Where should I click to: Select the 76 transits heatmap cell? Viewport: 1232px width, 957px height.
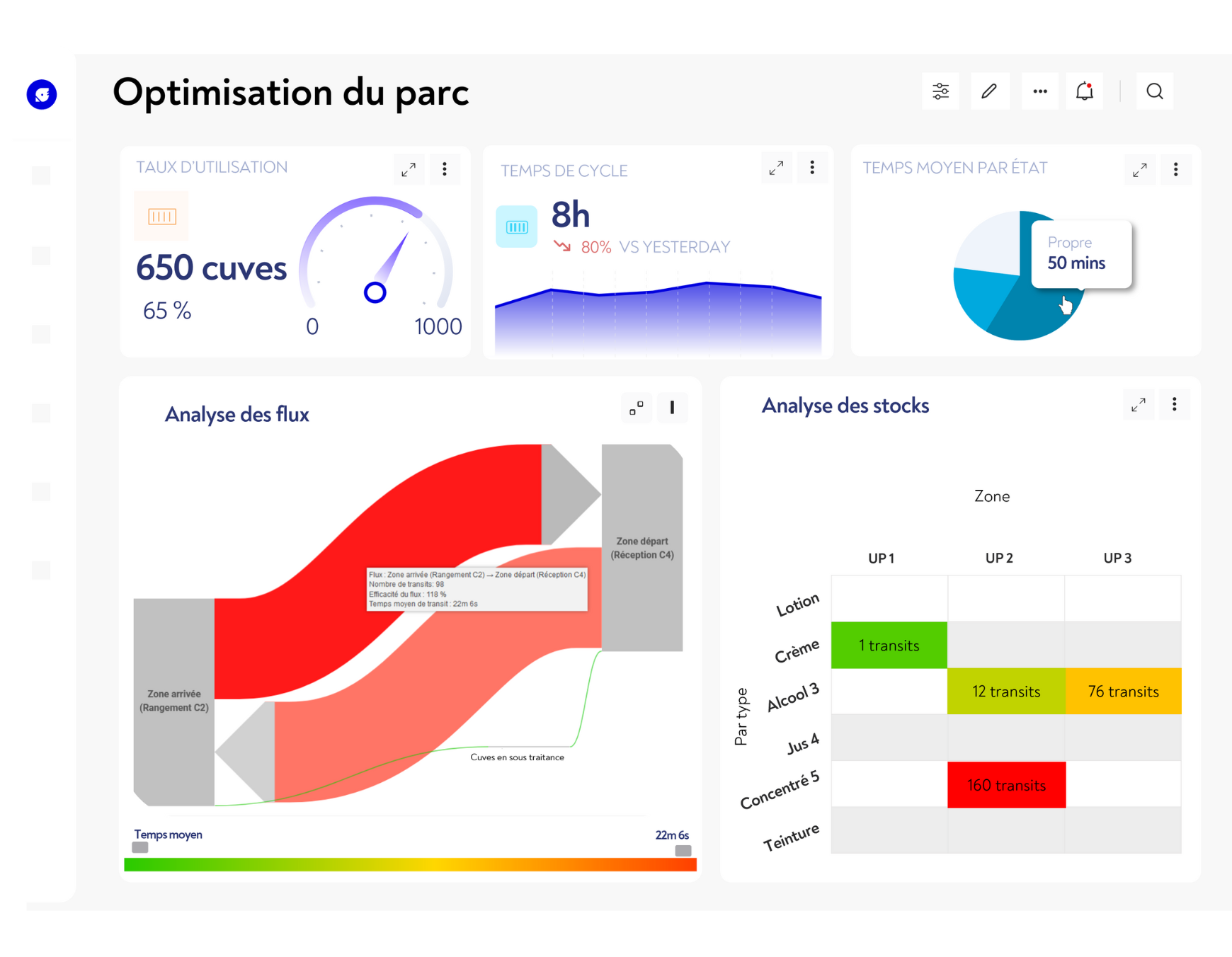(x=1123, y=692)
